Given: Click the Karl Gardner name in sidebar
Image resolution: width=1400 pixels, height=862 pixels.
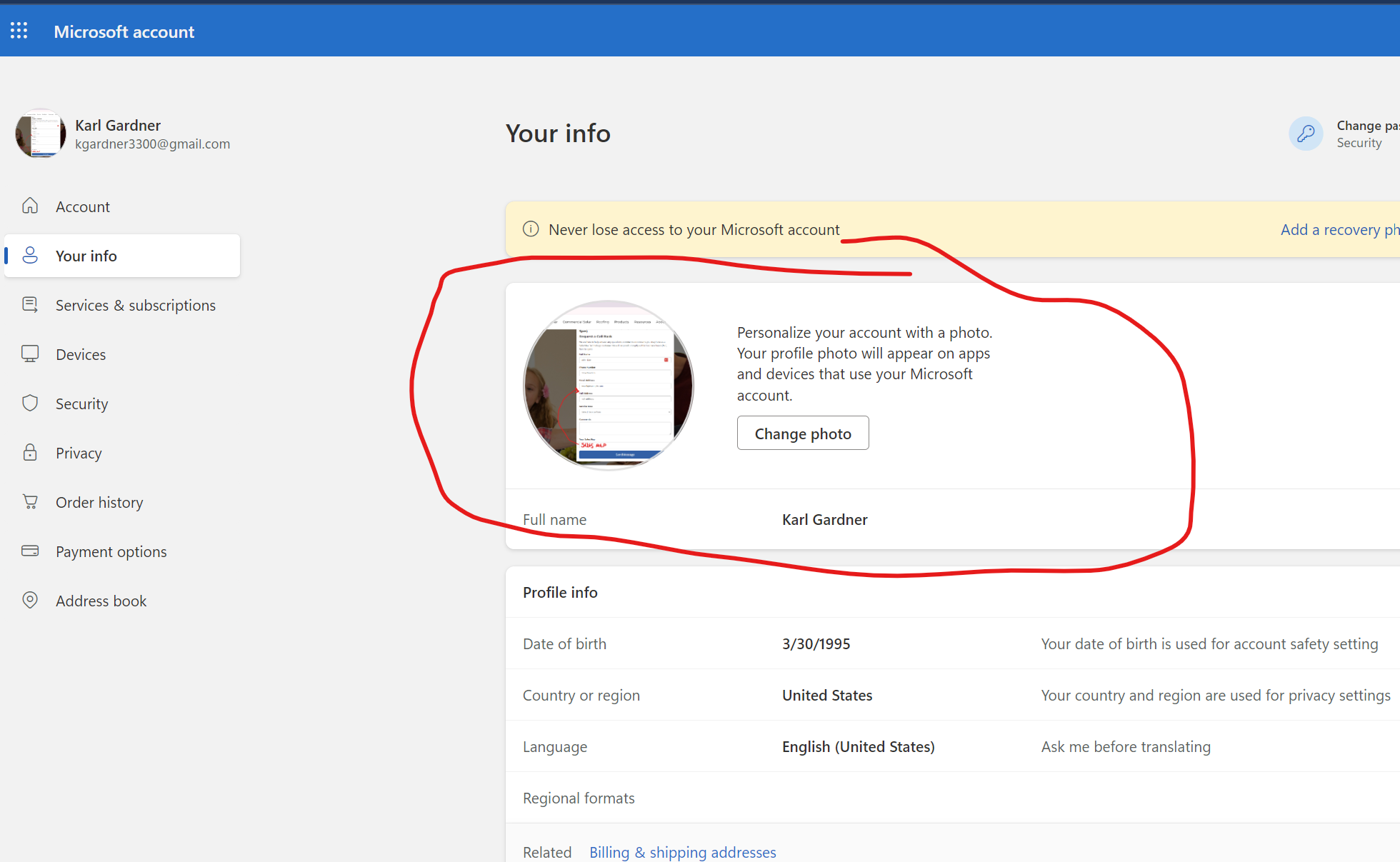Looking at the screenshot, I should coord(118,125).
